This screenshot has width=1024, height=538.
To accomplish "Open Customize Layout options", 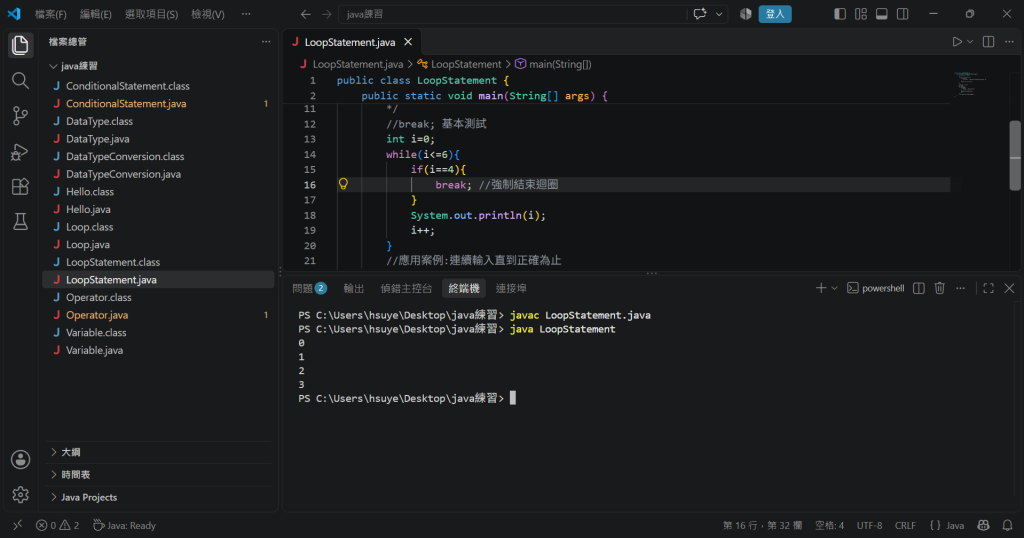I will click(861, 14).
